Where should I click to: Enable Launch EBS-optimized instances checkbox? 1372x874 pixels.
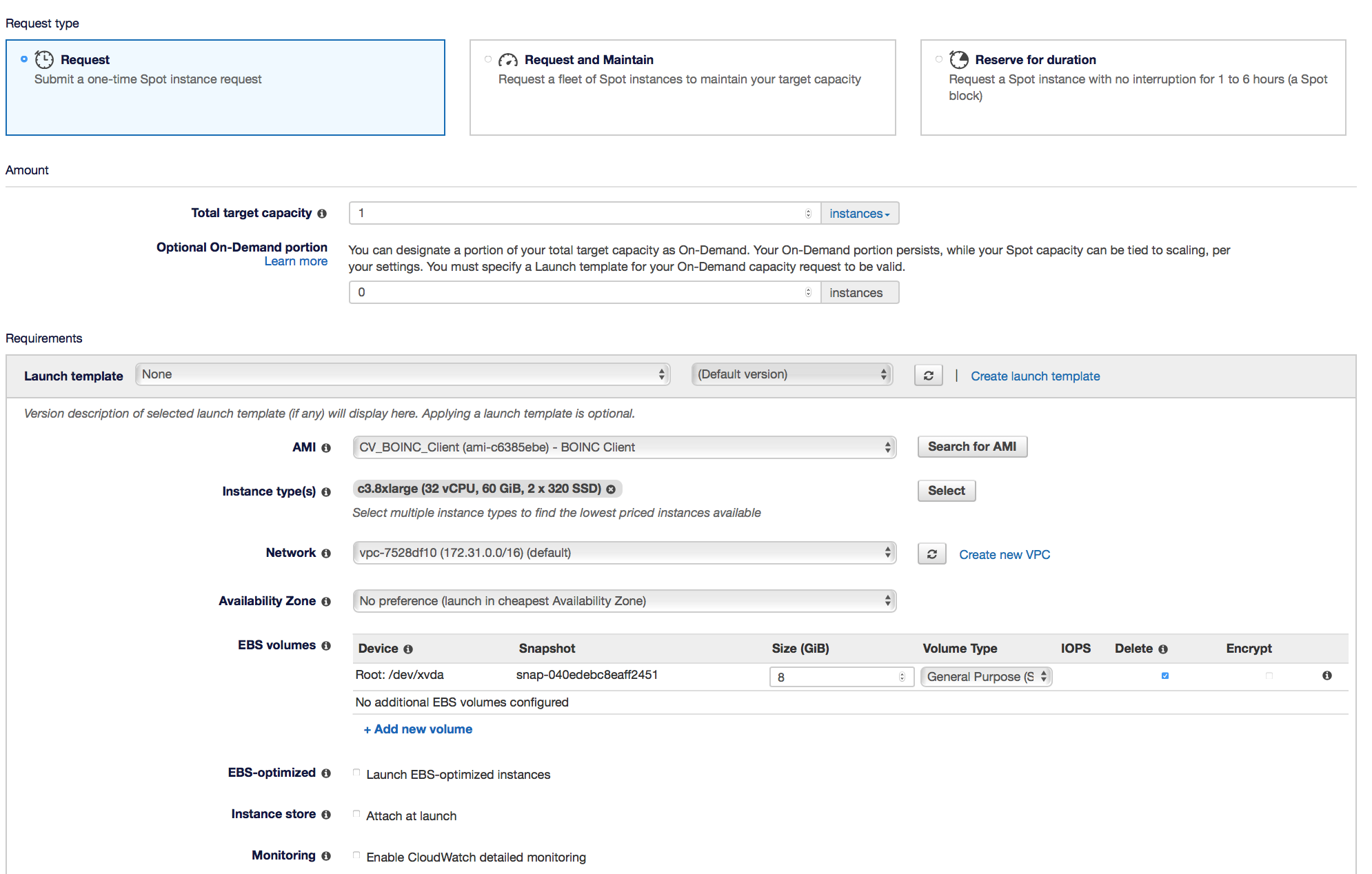click(x=356, y=773)
